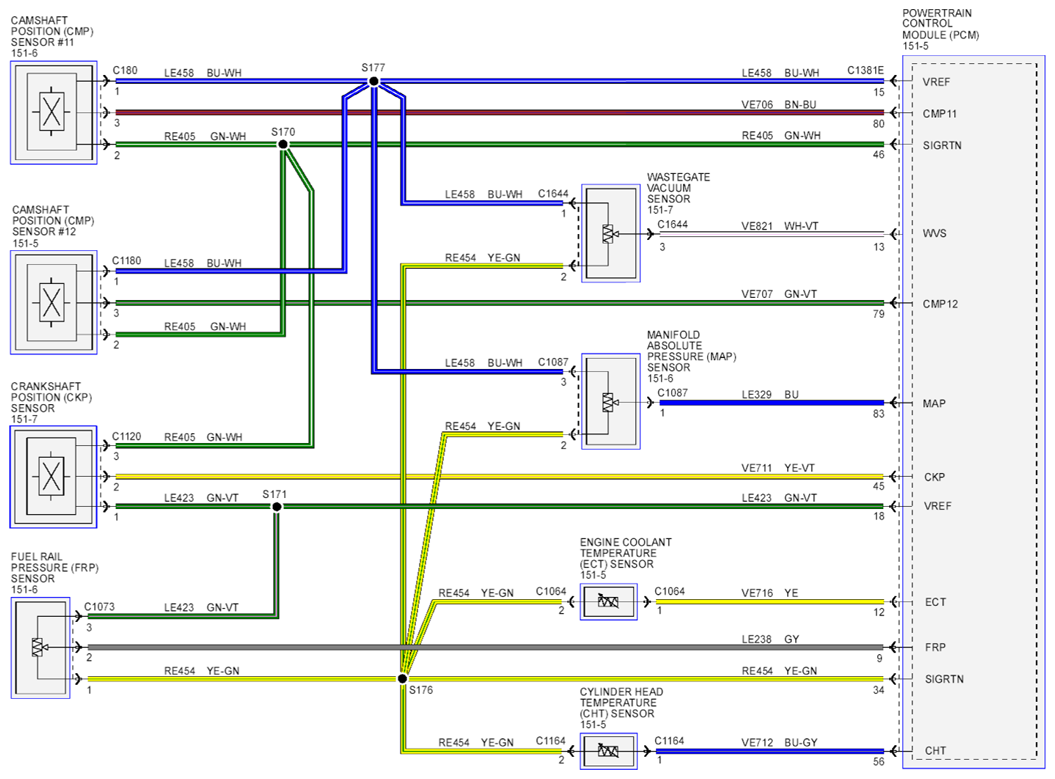Click PCM pin number 80

[x=879, y=123]
